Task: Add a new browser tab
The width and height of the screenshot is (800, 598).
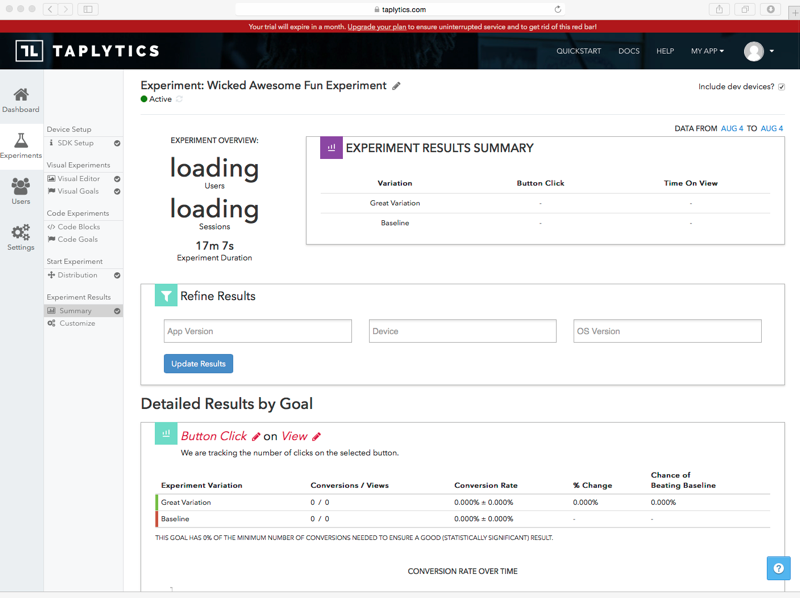Action: point(795,12)
